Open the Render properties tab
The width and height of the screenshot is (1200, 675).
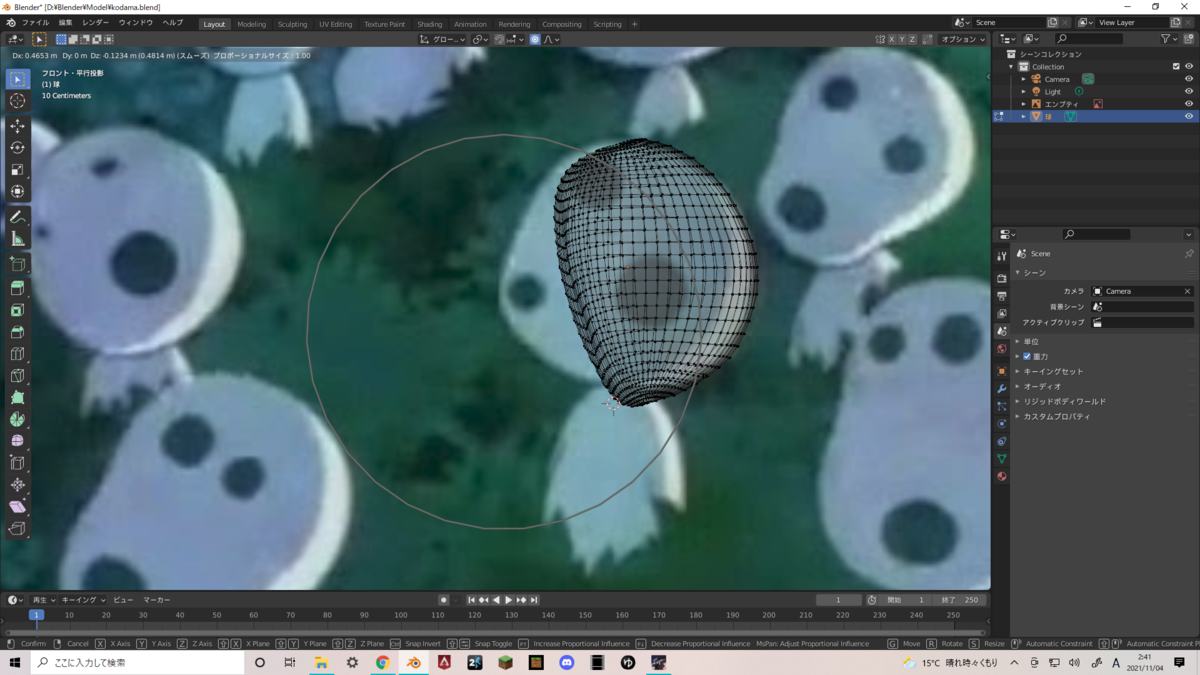pos(1002,278)
